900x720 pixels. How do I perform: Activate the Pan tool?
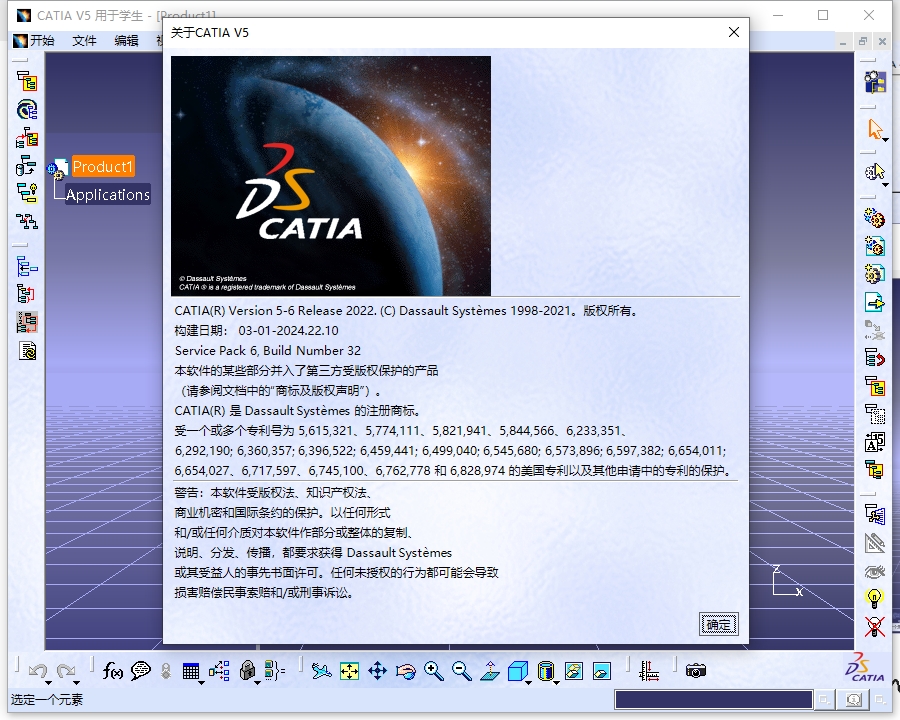click(x=376, y=669)
